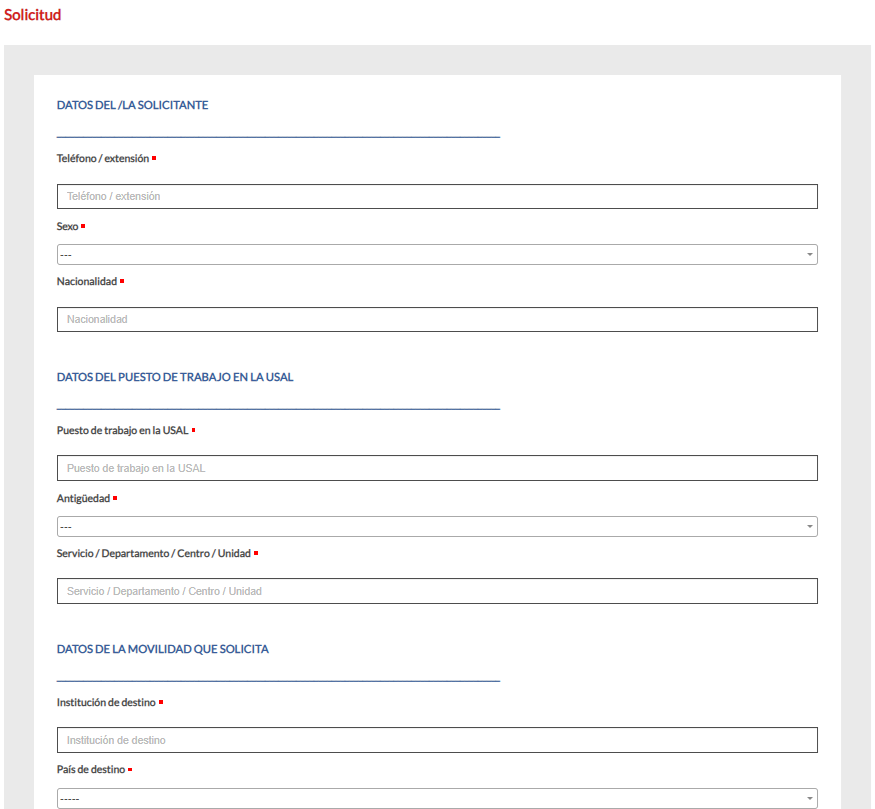
Task: Click the DATOS DEL PUESTO DE TRABAJO heading
Action: pos(175,377)
